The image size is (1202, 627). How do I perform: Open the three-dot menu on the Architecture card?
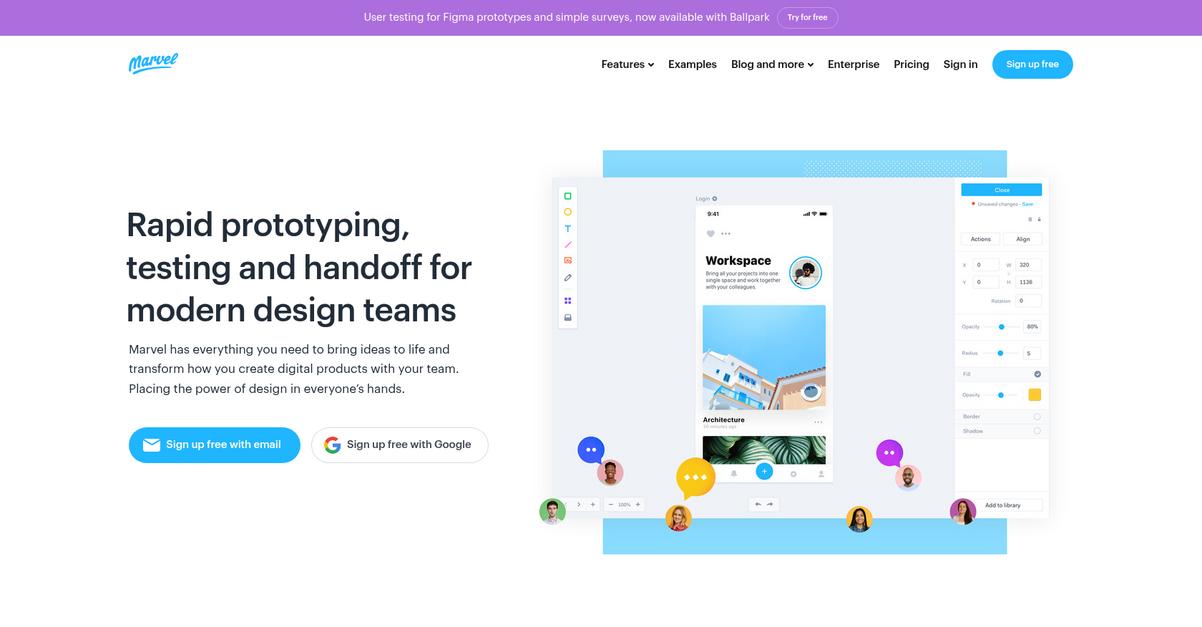(x=818, y=422)
